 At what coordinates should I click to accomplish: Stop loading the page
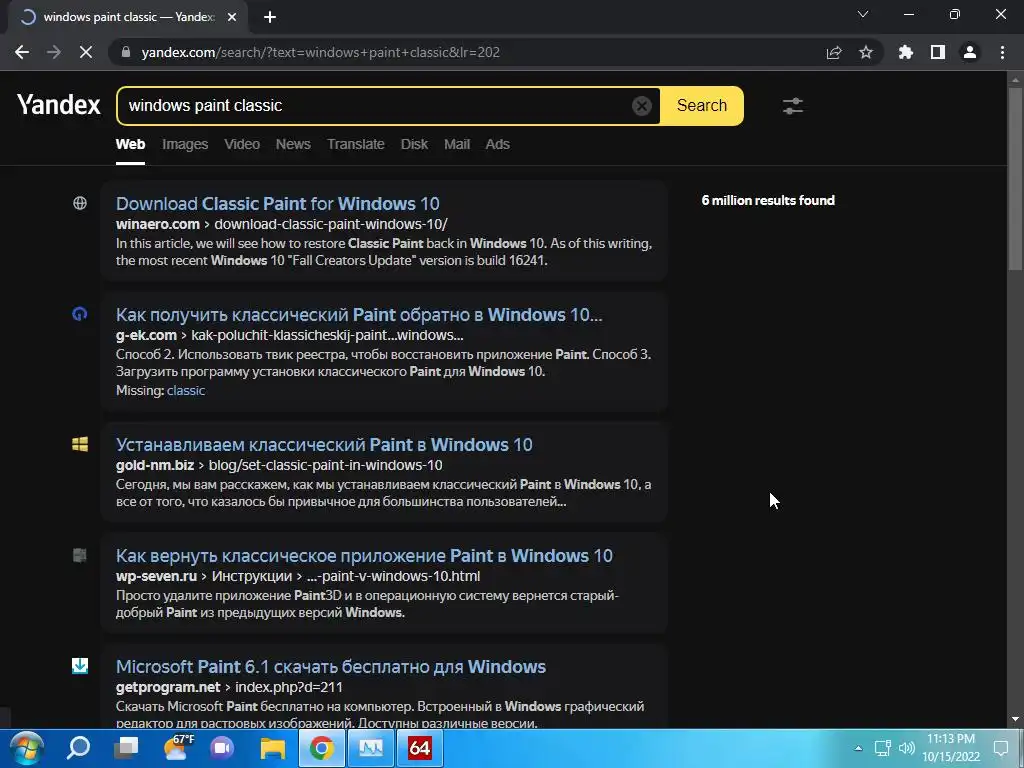tap(86, 52)
